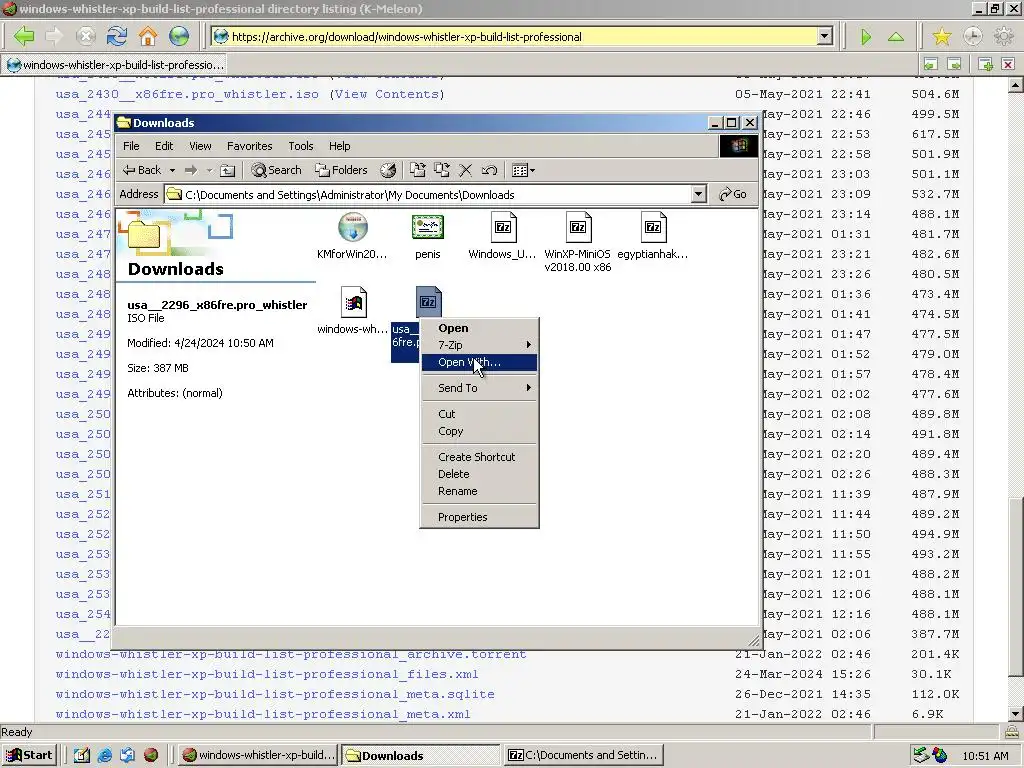The width and height of the screenshot is (1024, 768).
Task: Choose Open With... in context menu
Action: click(479, 362)
